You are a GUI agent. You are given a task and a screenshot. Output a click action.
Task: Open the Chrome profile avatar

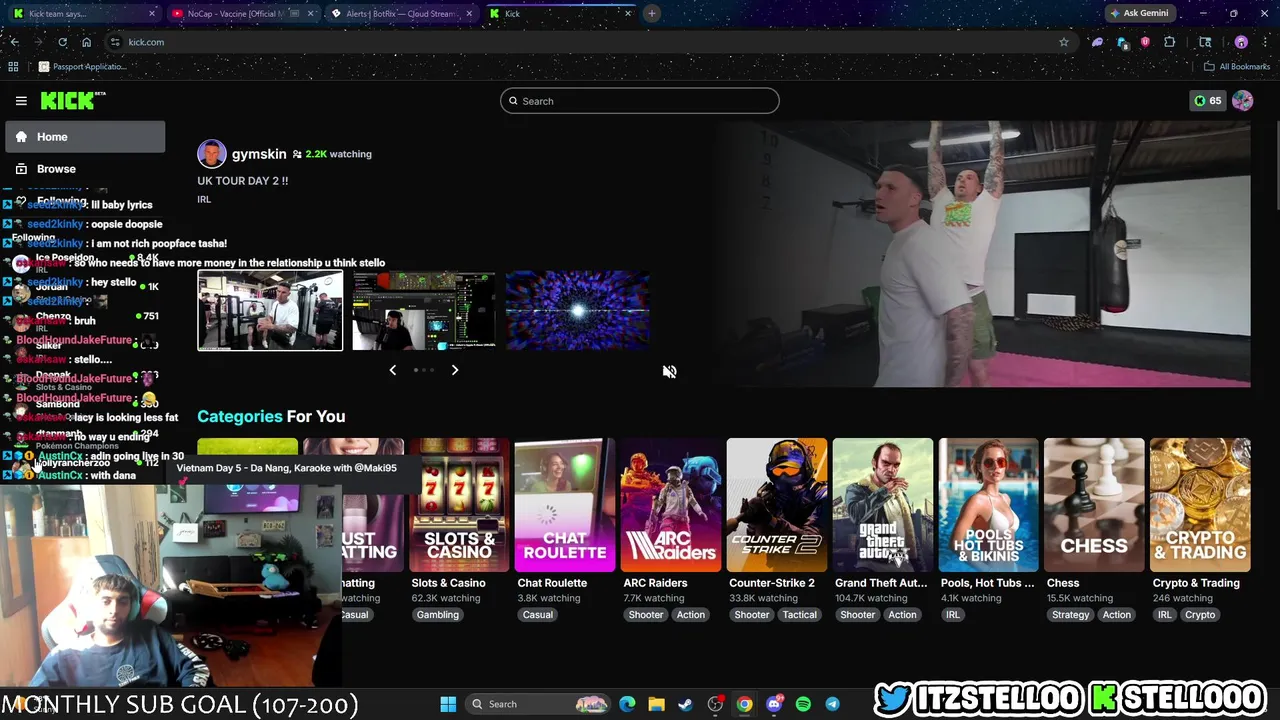(1241, 42)
